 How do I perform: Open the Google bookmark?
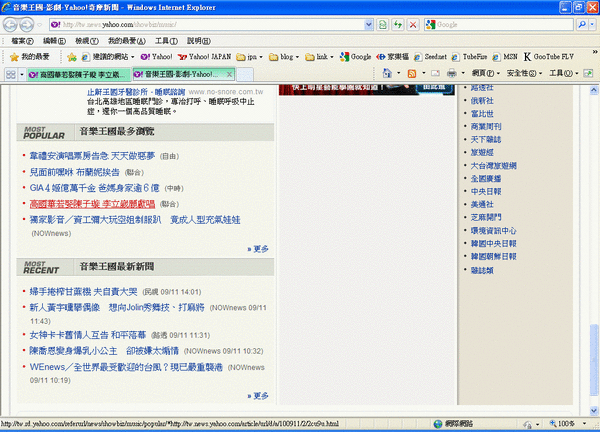(x=355, y=57)
